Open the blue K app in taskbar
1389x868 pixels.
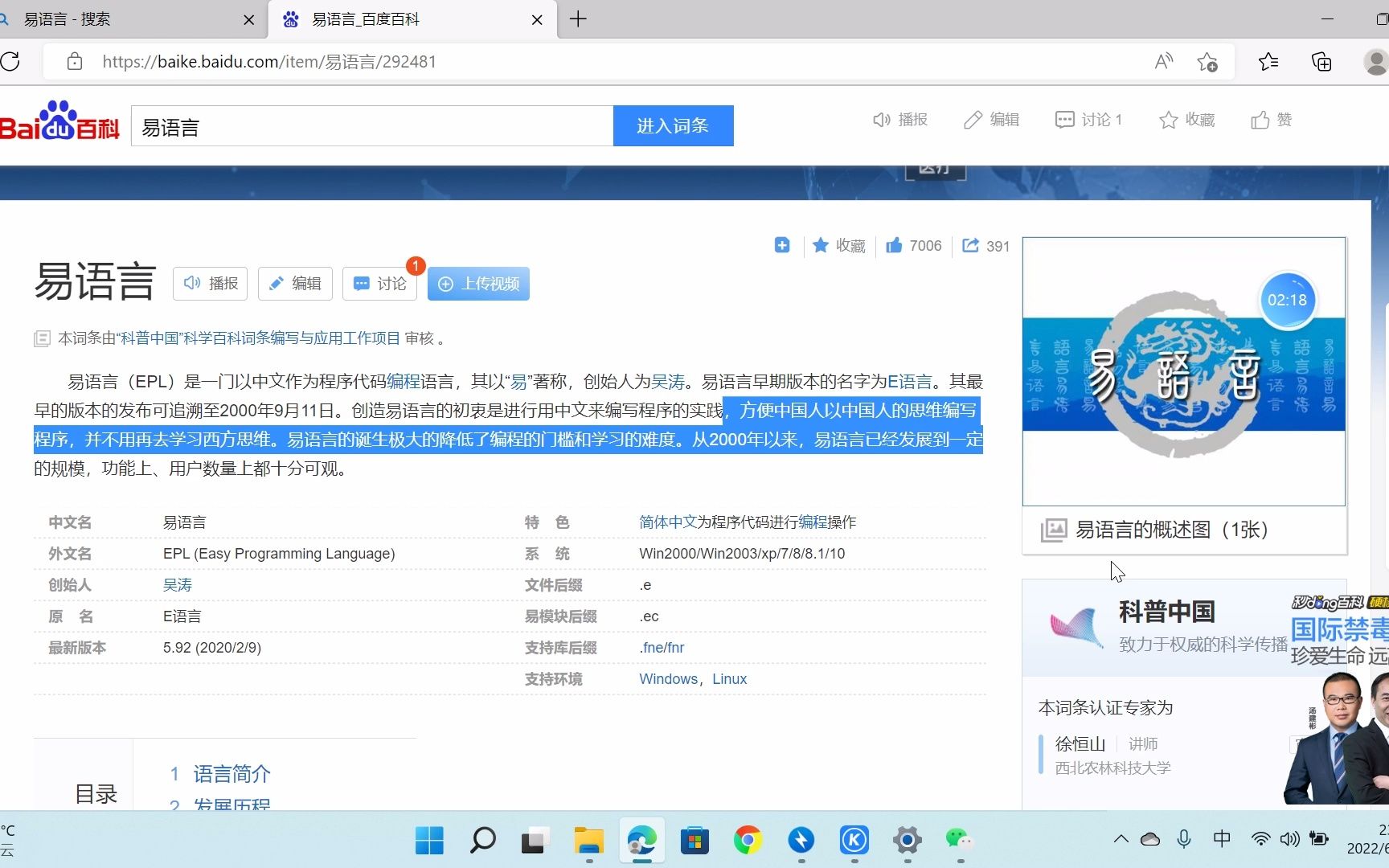tap(854, 841)
